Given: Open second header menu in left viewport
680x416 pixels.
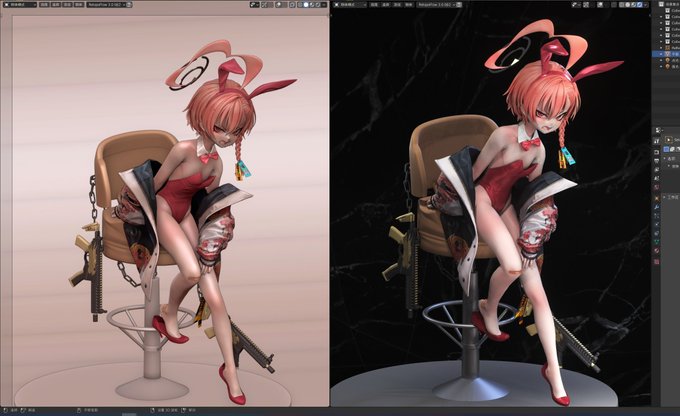Looking at the screenshot, I should [x=56, y=4].
